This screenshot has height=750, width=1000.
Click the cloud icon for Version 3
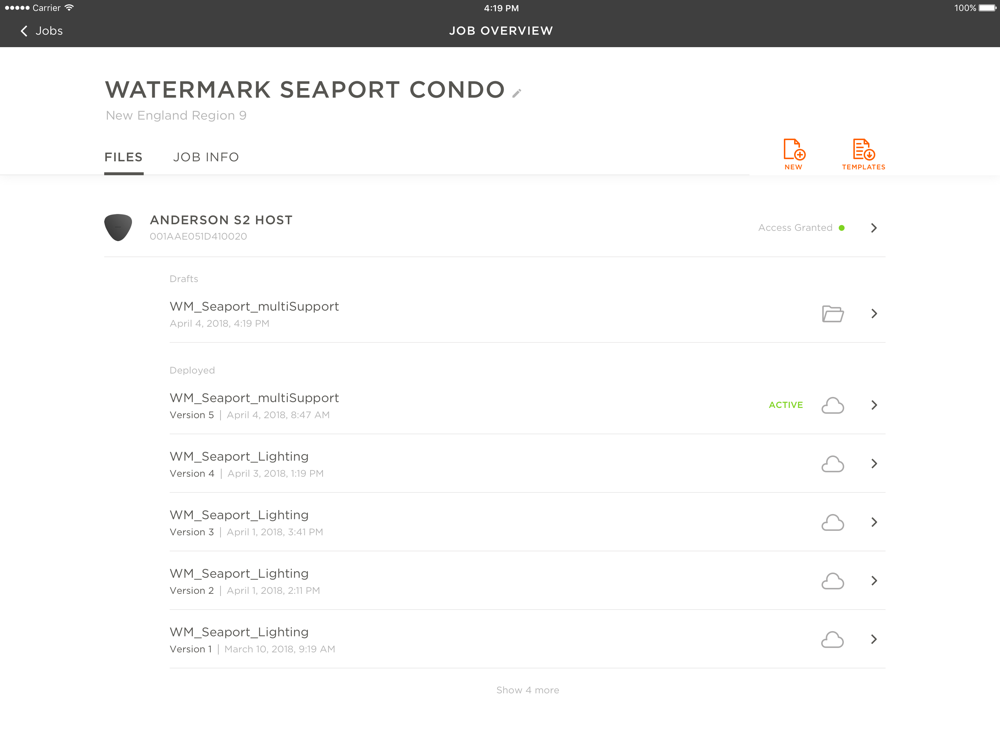[832, 522]
